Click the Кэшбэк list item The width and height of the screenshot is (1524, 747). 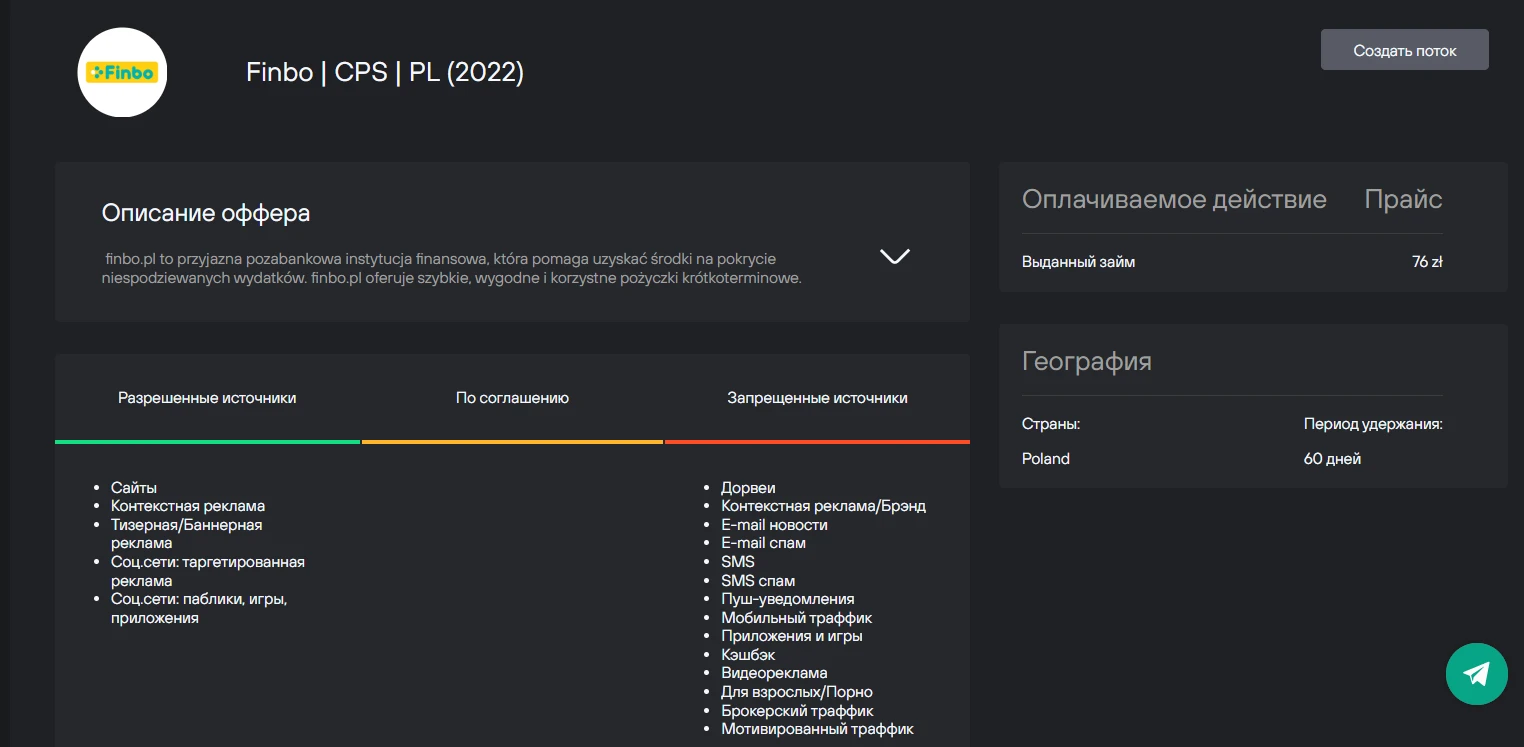pos(748,655)
